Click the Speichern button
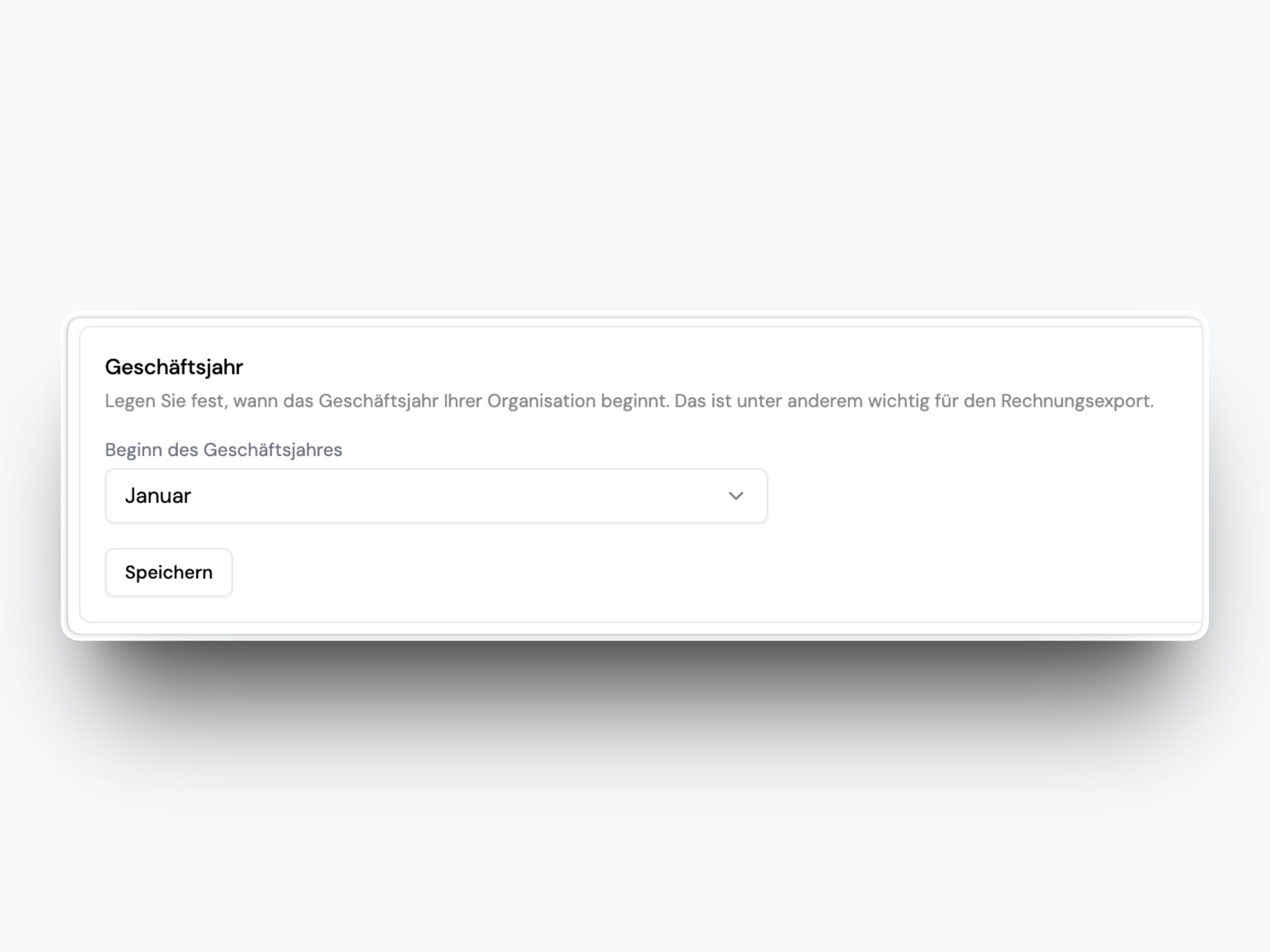 pos(169,573)
